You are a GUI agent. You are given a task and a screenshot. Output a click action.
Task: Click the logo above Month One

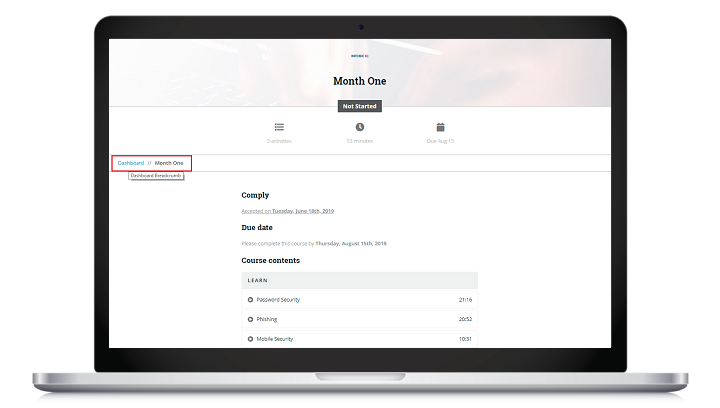coord(359,56)
